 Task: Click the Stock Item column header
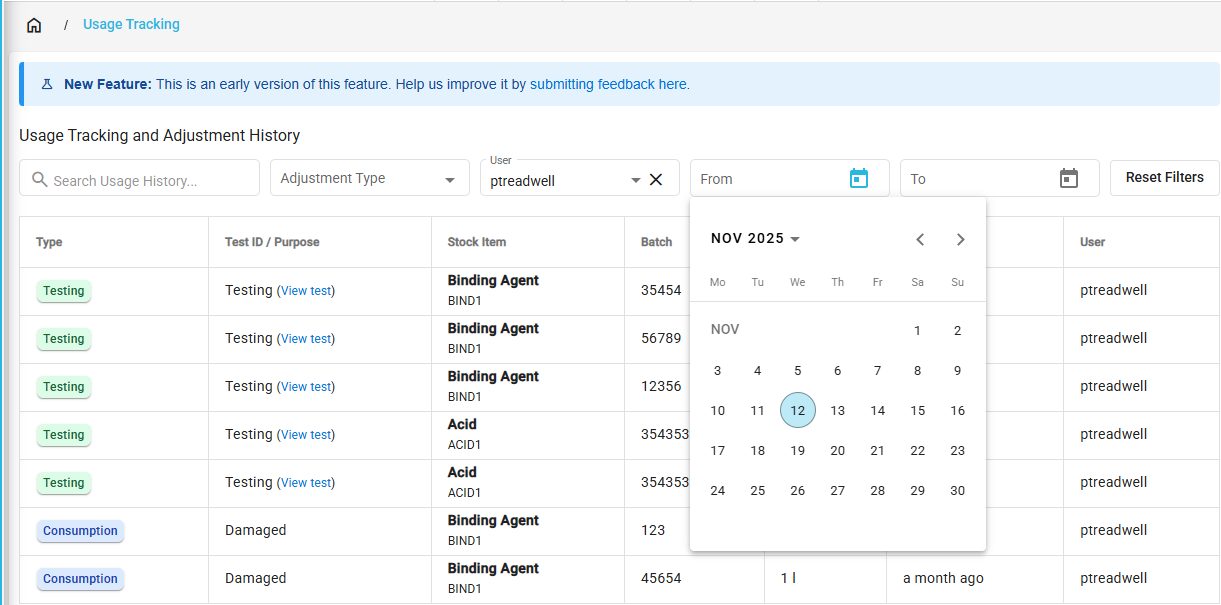point(477,242)
